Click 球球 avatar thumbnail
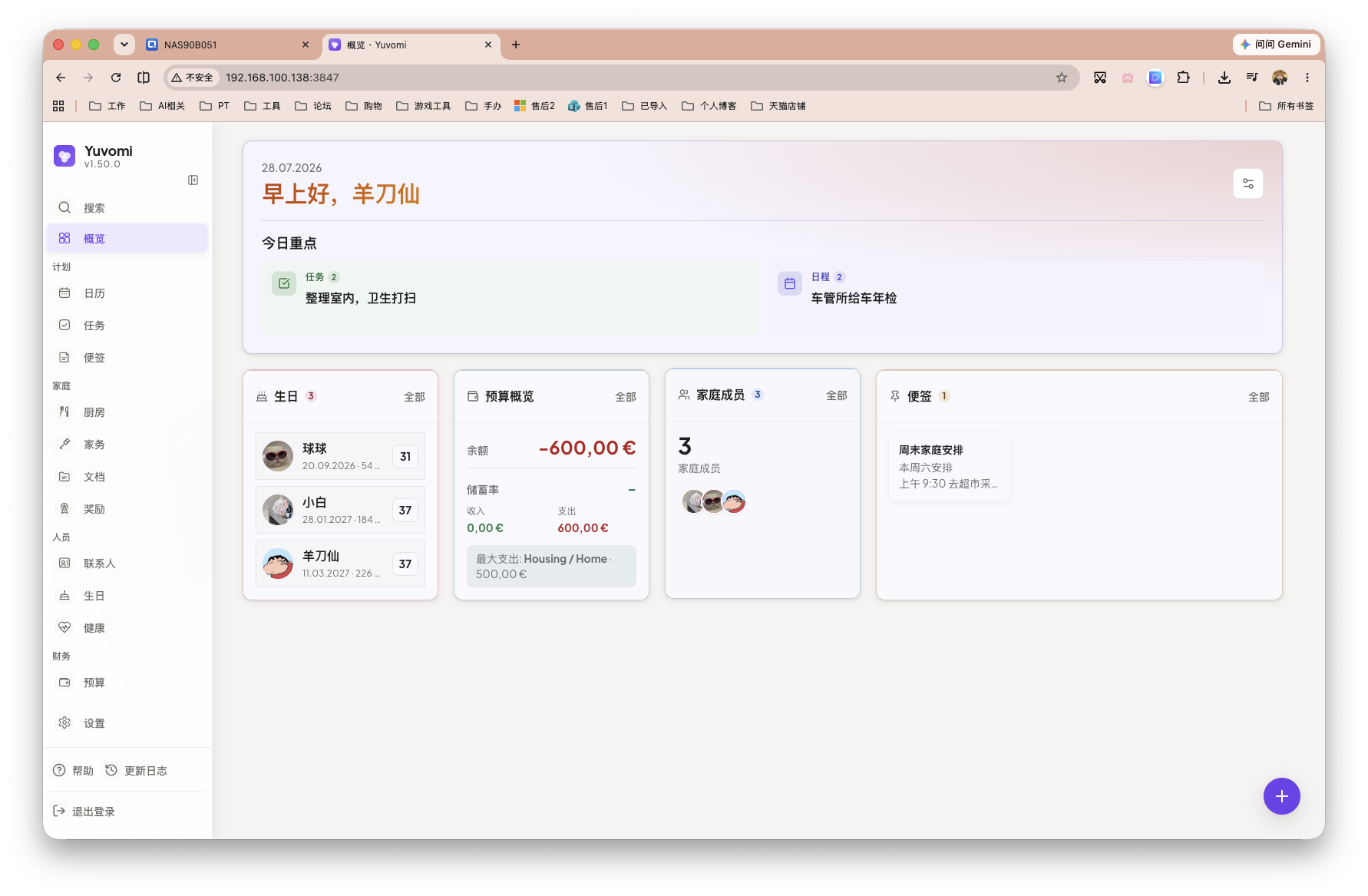Image resolution: width=1368 pixels, height=896 pixels. click(x=278, y=456)
